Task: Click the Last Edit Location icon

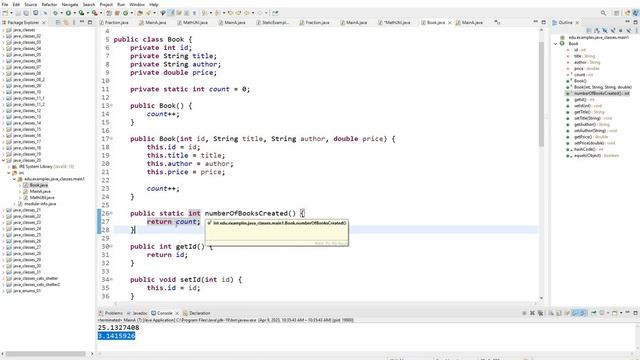Action: point(231,13)
